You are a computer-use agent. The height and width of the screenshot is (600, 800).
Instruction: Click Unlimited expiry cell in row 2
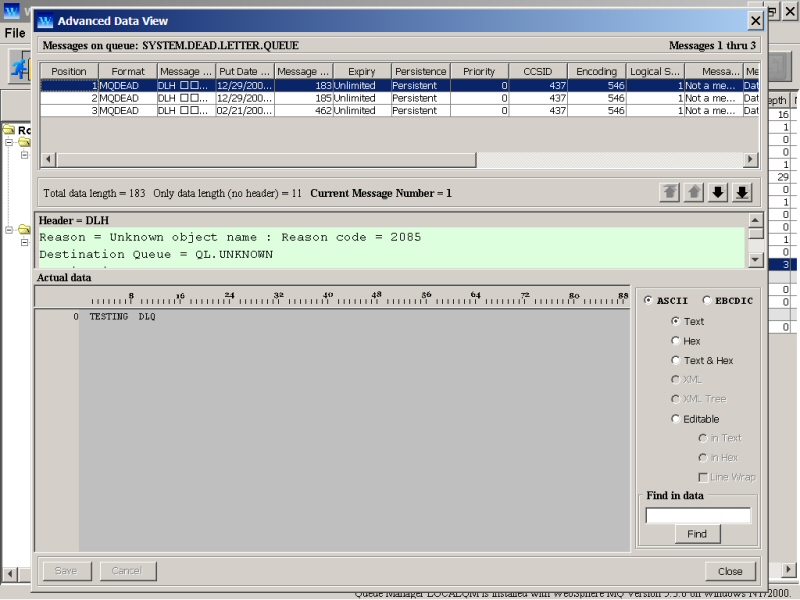point(362,98)
